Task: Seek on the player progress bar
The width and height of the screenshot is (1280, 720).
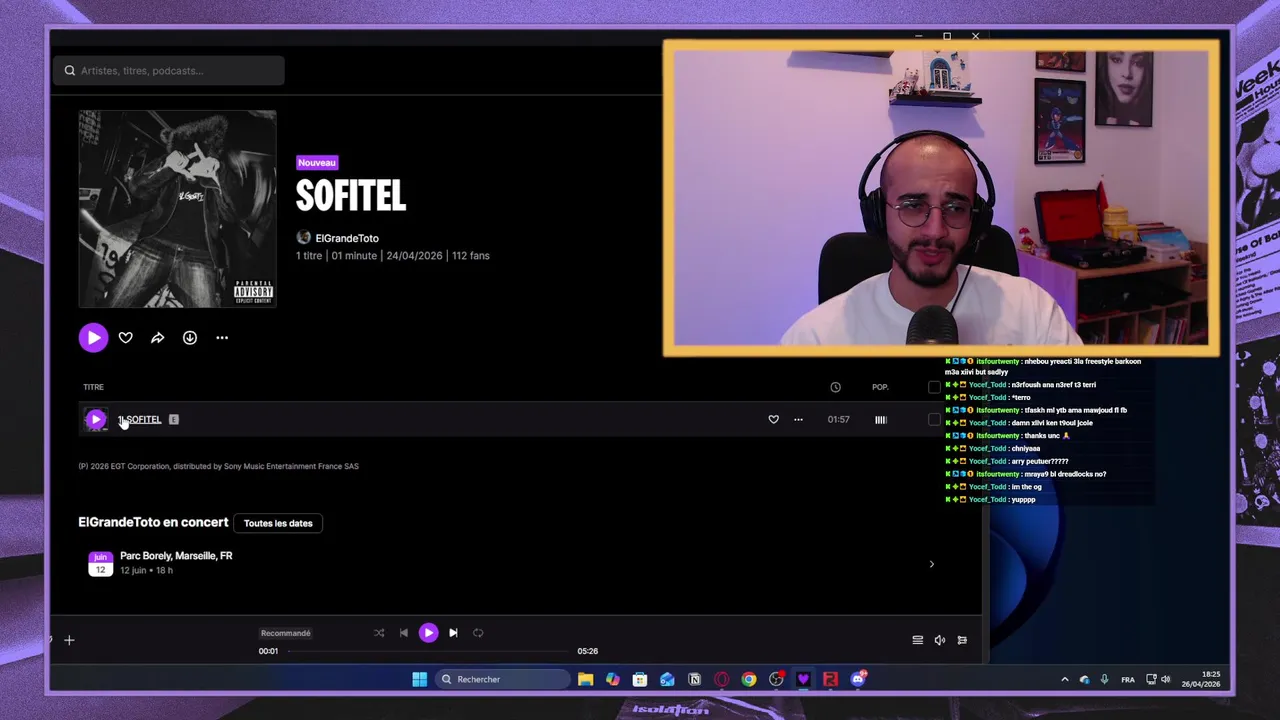Action: pos(428,651)
